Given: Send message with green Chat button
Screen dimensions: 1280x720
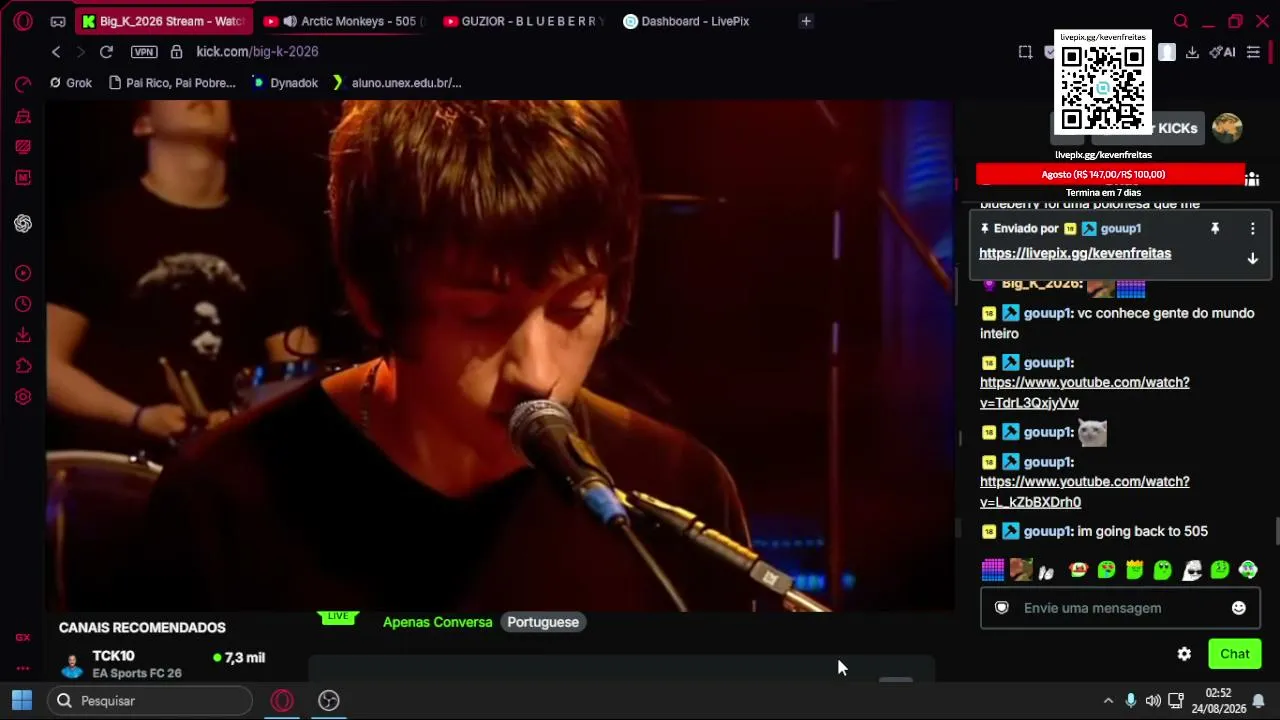Looking at the screenshot, I should 1234,654.
